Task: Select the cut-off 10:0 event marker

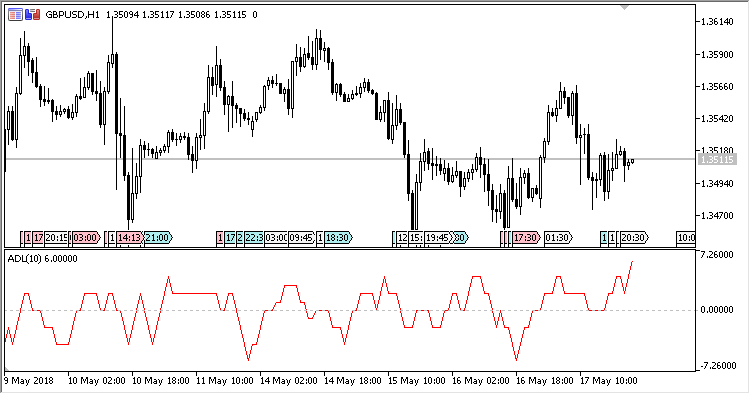Action: pyautogui.click(x=686, y=238)
